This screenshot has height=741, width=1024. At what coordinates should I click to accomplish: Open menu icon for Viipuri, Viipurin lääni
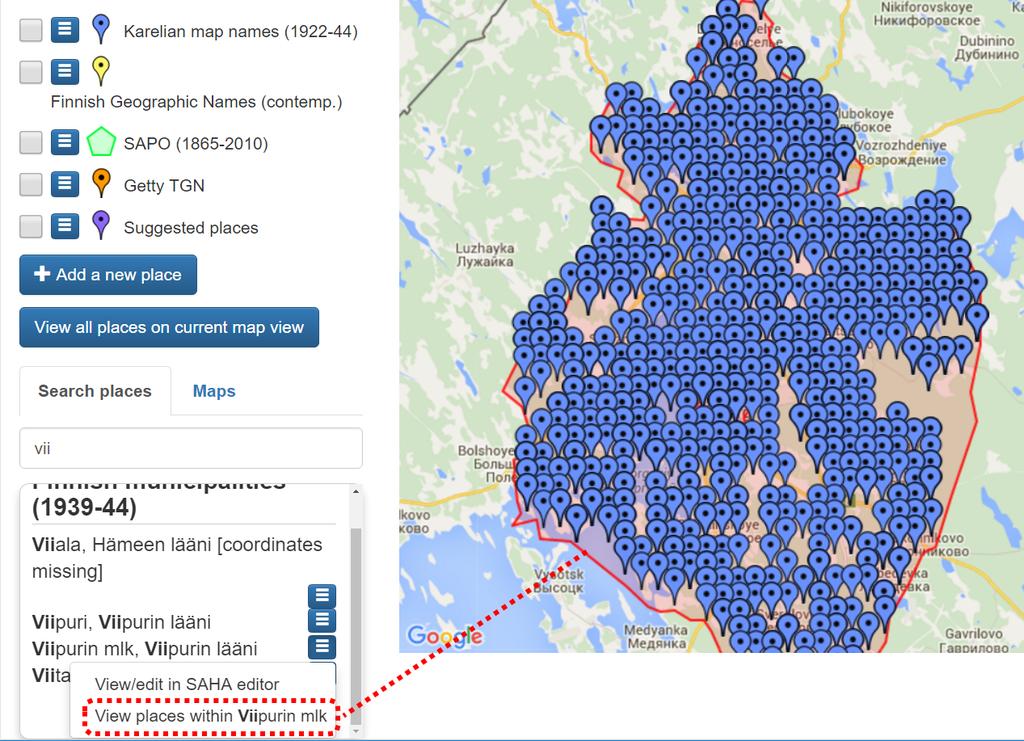pyautogui.click(x=322, y=620)
